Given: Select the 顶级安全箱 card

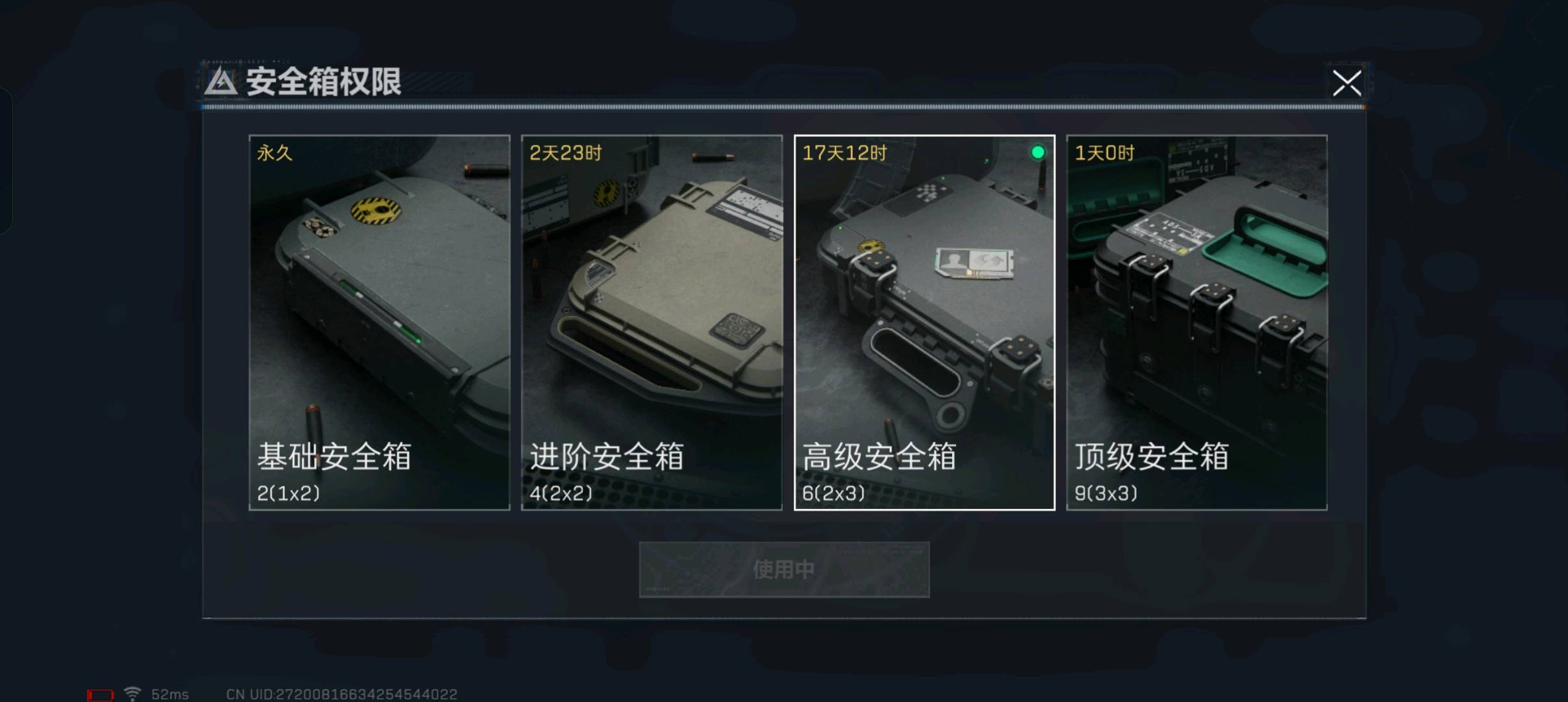Looking at the screenshot, I should pos(1196,322).
